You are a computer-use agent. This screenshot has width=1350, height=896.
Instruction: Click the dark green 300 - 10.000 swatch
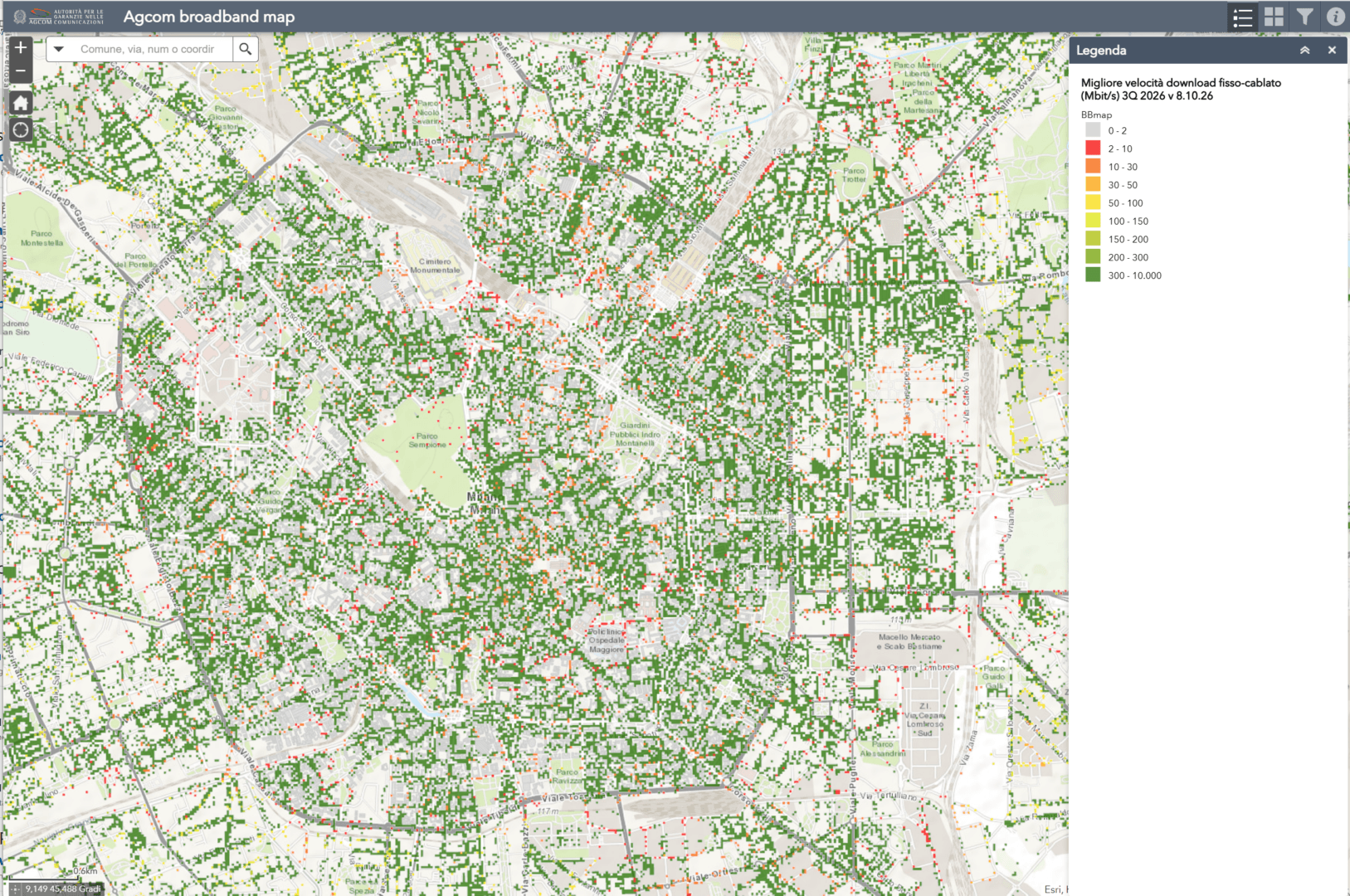(1093, 275)
